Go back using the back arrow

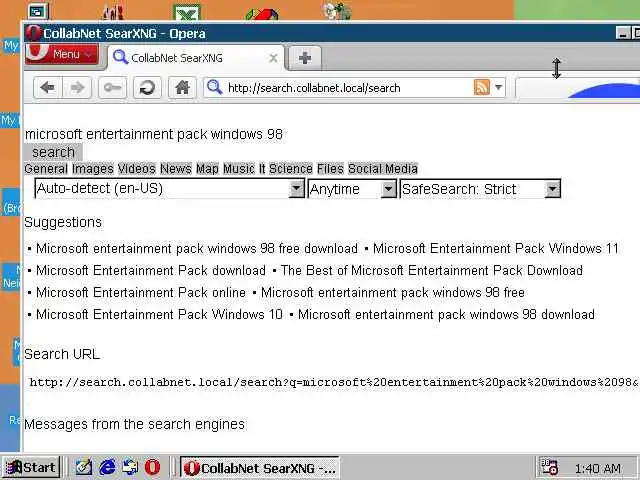point(48,87)
